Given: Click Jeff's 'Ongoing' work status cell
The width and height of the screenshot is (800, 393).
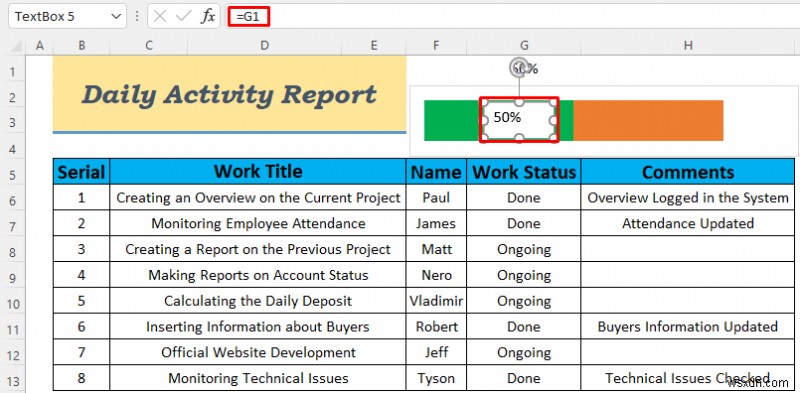Looking at the screenshot, I should (523, 352).
